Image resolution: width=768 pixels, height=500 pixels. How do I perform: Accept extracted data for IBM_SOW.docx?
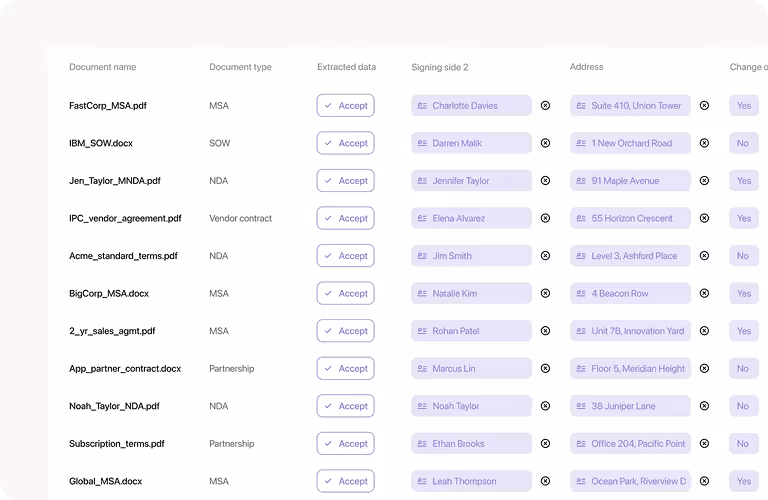(345, 143)
